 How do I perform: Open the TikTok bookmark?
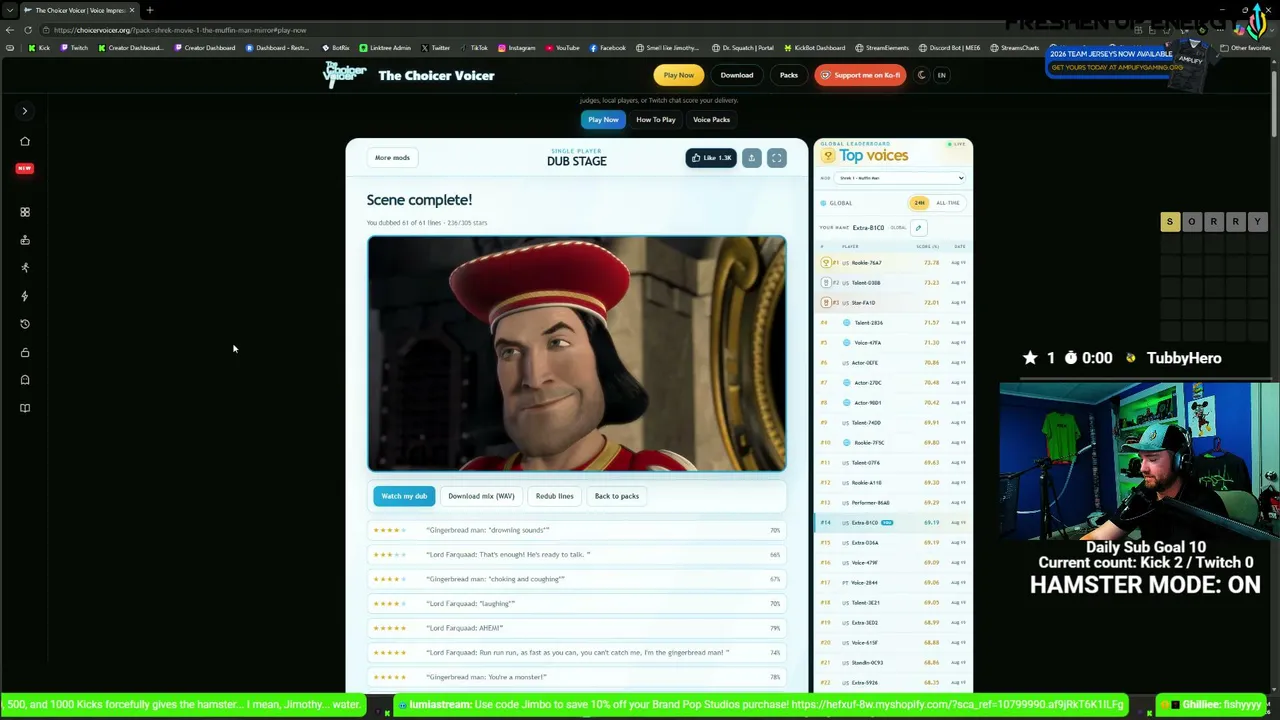473,48
